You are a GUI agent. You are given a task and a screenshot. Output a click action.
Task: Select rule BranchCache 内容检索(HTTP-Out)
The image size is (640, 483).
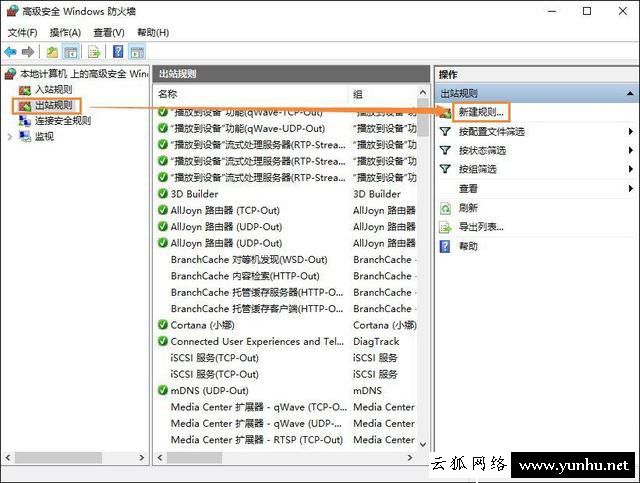pyautogui.click(x=245, y=276)
